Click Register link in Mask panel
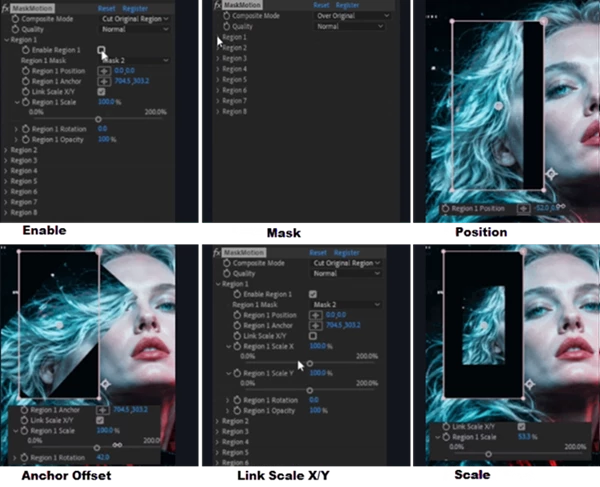Screen dimensions: 600x487 tap(347, 5)
